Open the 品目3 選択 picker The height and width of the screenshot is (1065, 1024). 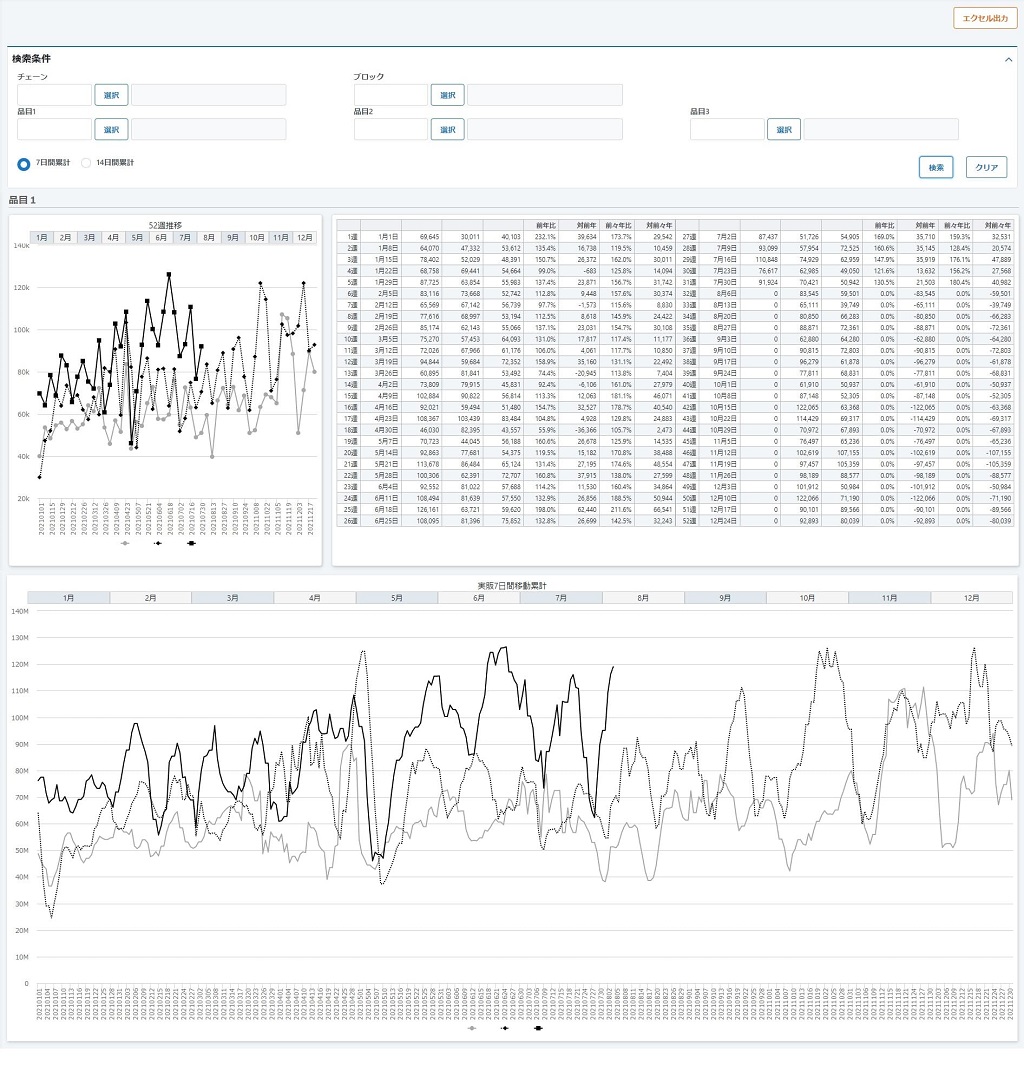[x=784, y=129]
